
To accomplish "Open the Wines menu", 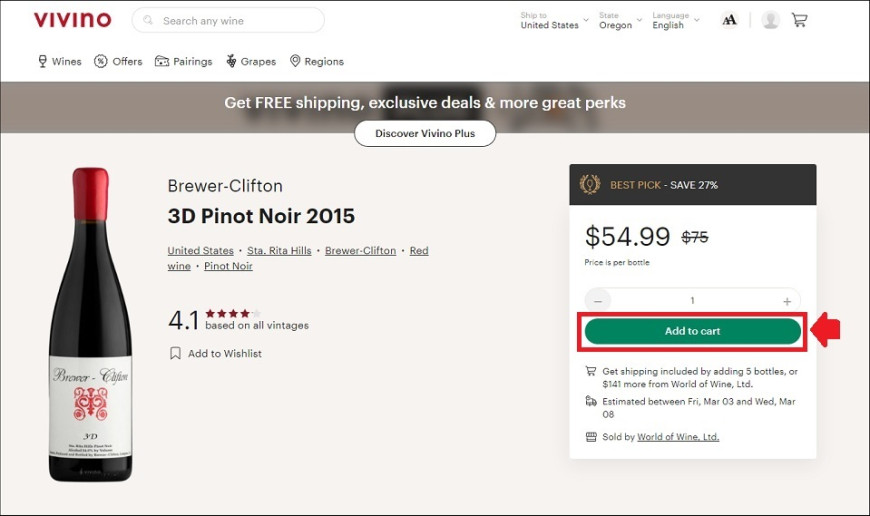I will point(59,61).
